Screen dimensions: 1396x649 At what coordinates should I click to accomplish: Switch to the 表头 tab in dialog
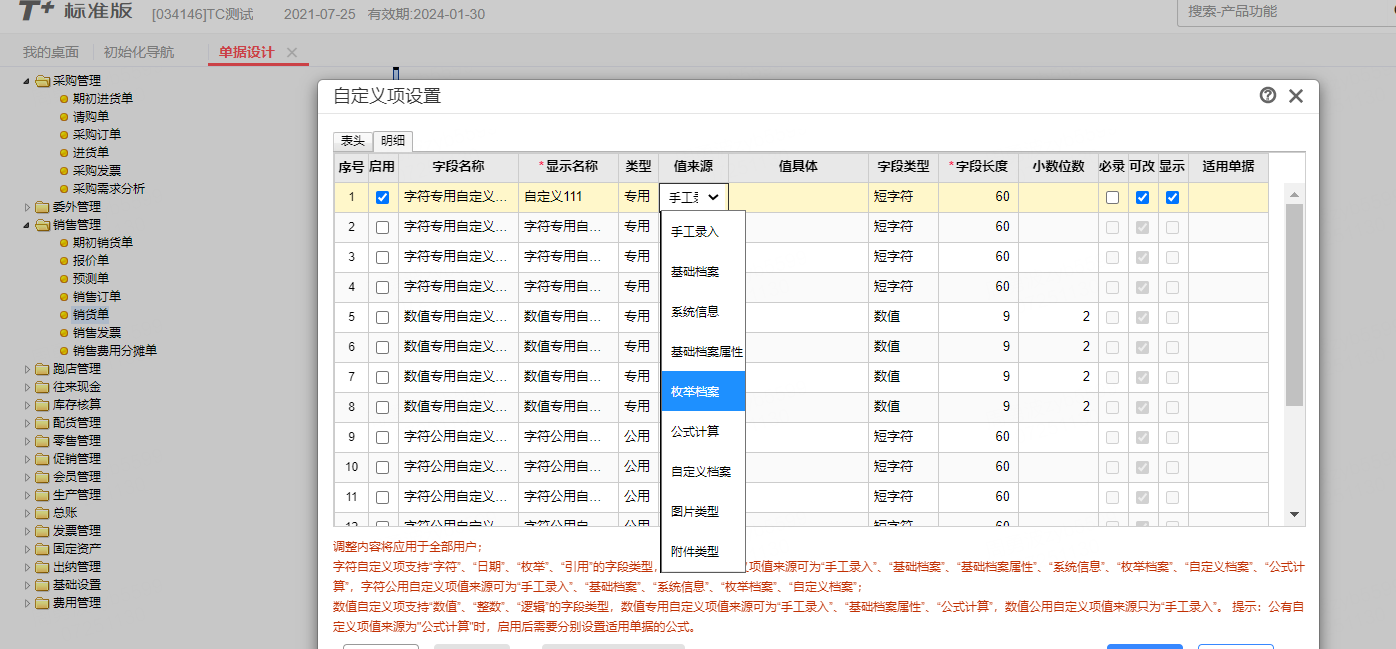click(x=353, y=141)
